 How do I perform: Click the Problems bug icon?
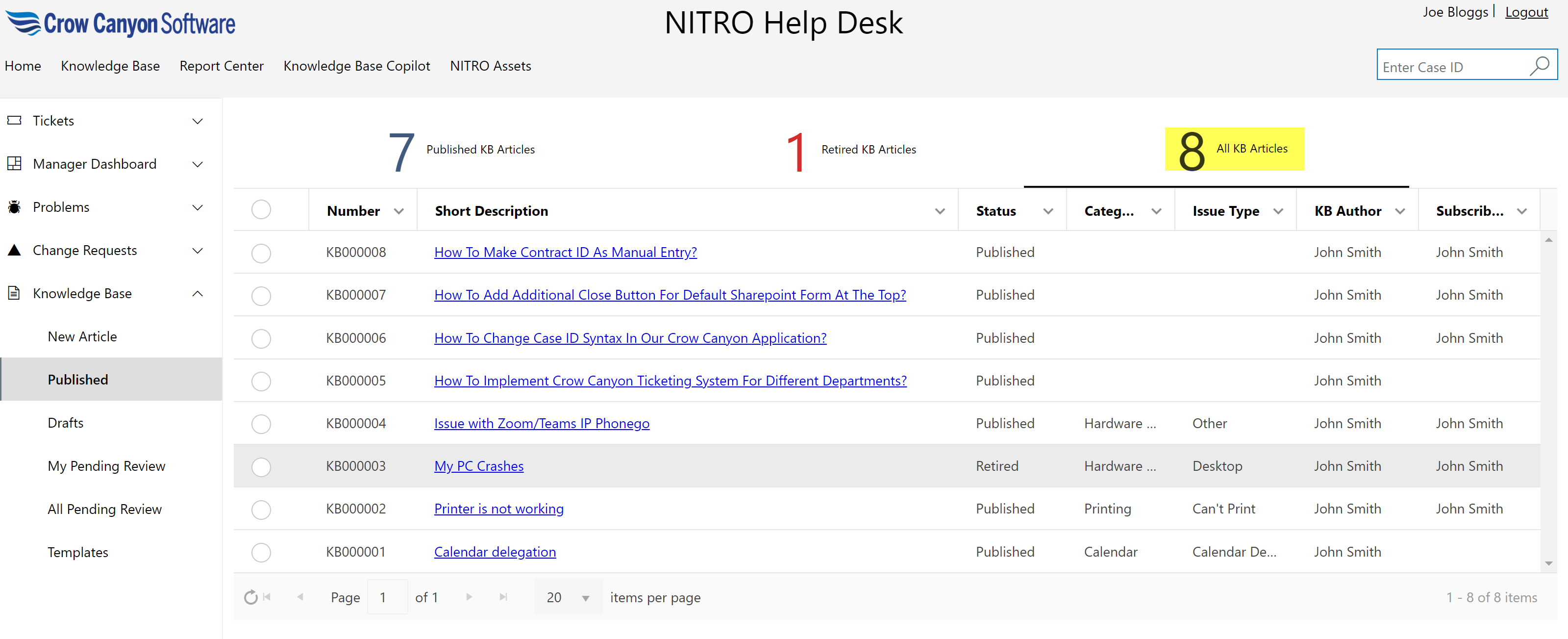tap(14, 207)
